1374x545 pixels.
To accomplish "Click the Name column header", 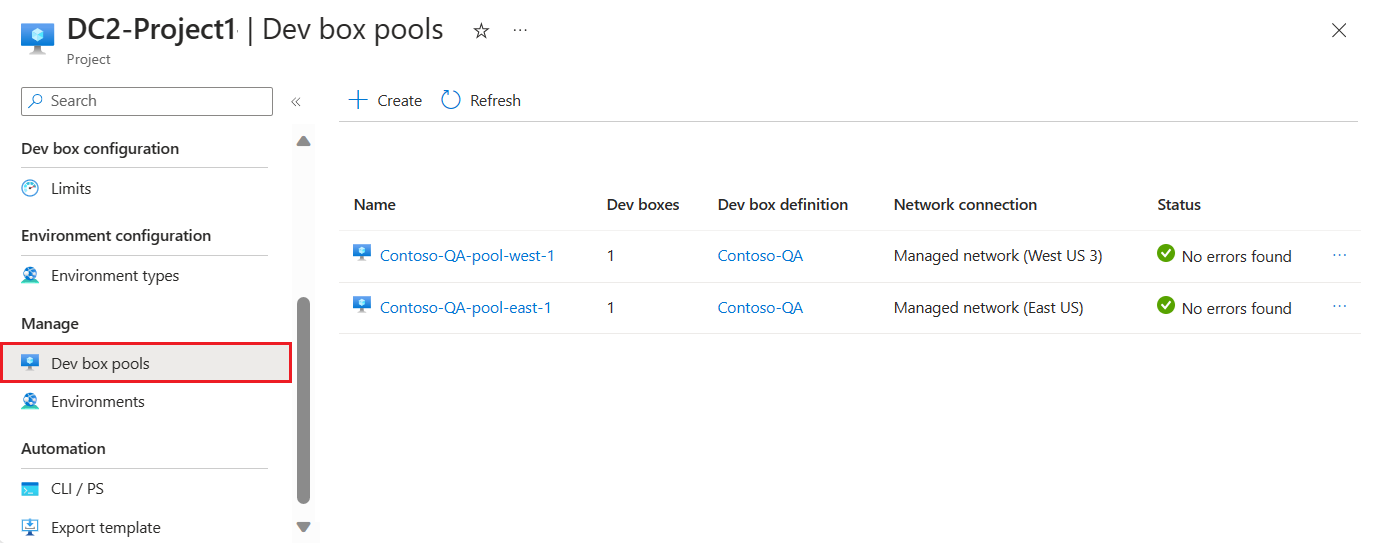I will tap(375, 204).
